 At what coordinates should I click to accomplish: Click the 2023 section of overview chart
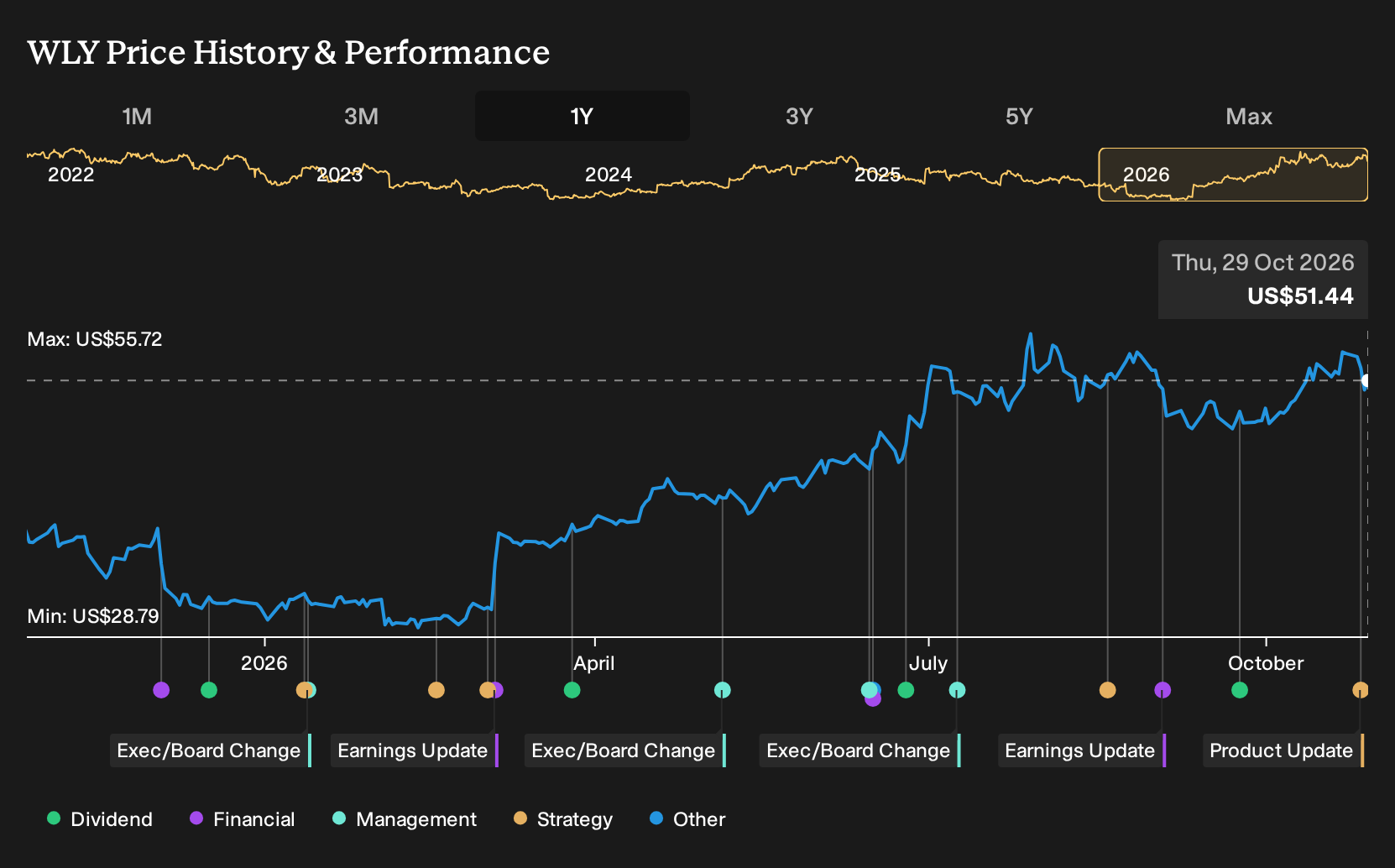click(x=340, y=175)
